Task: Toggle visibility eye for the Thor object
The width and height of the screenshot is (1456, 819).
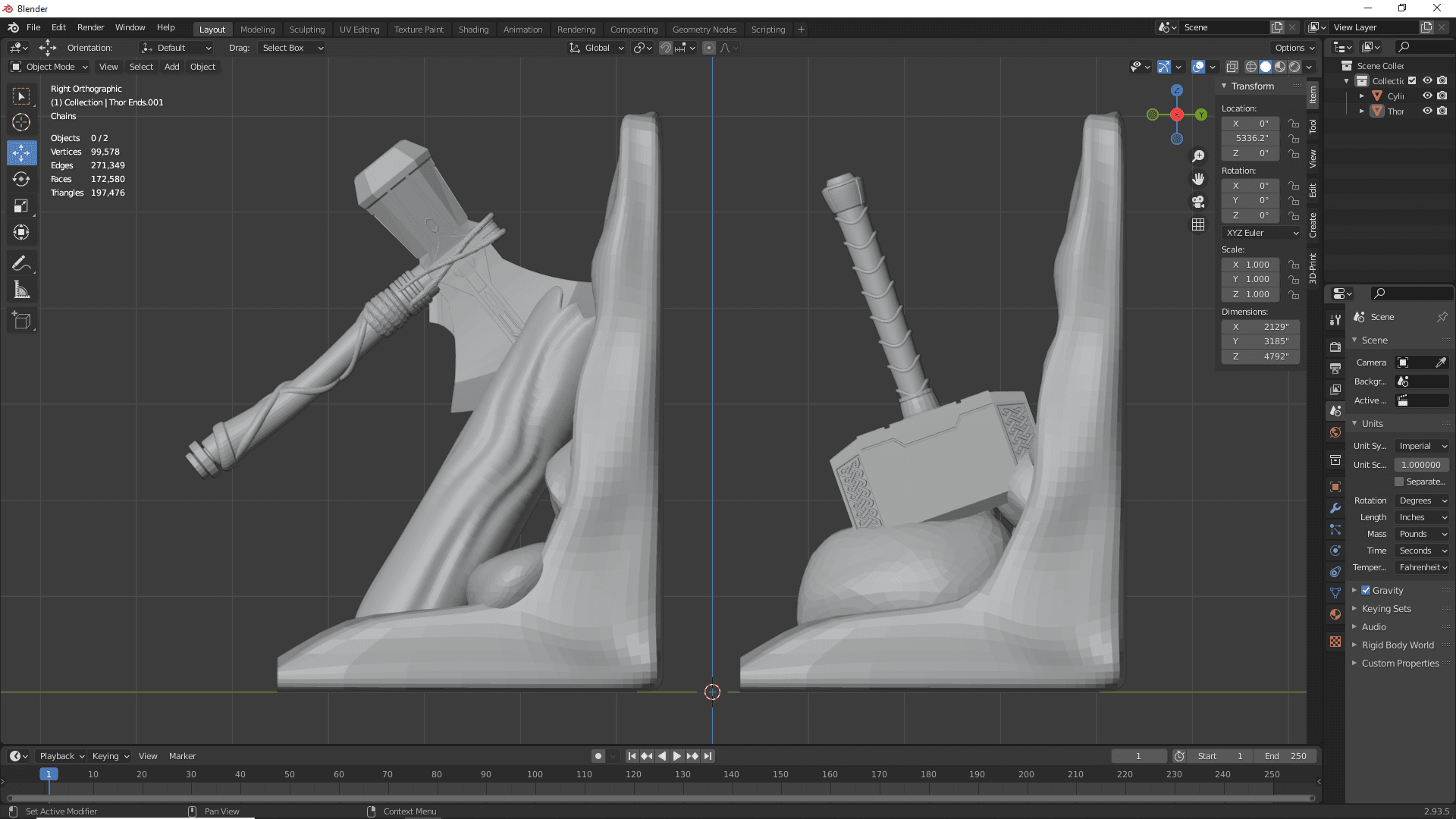Action: click(1427, 111)
